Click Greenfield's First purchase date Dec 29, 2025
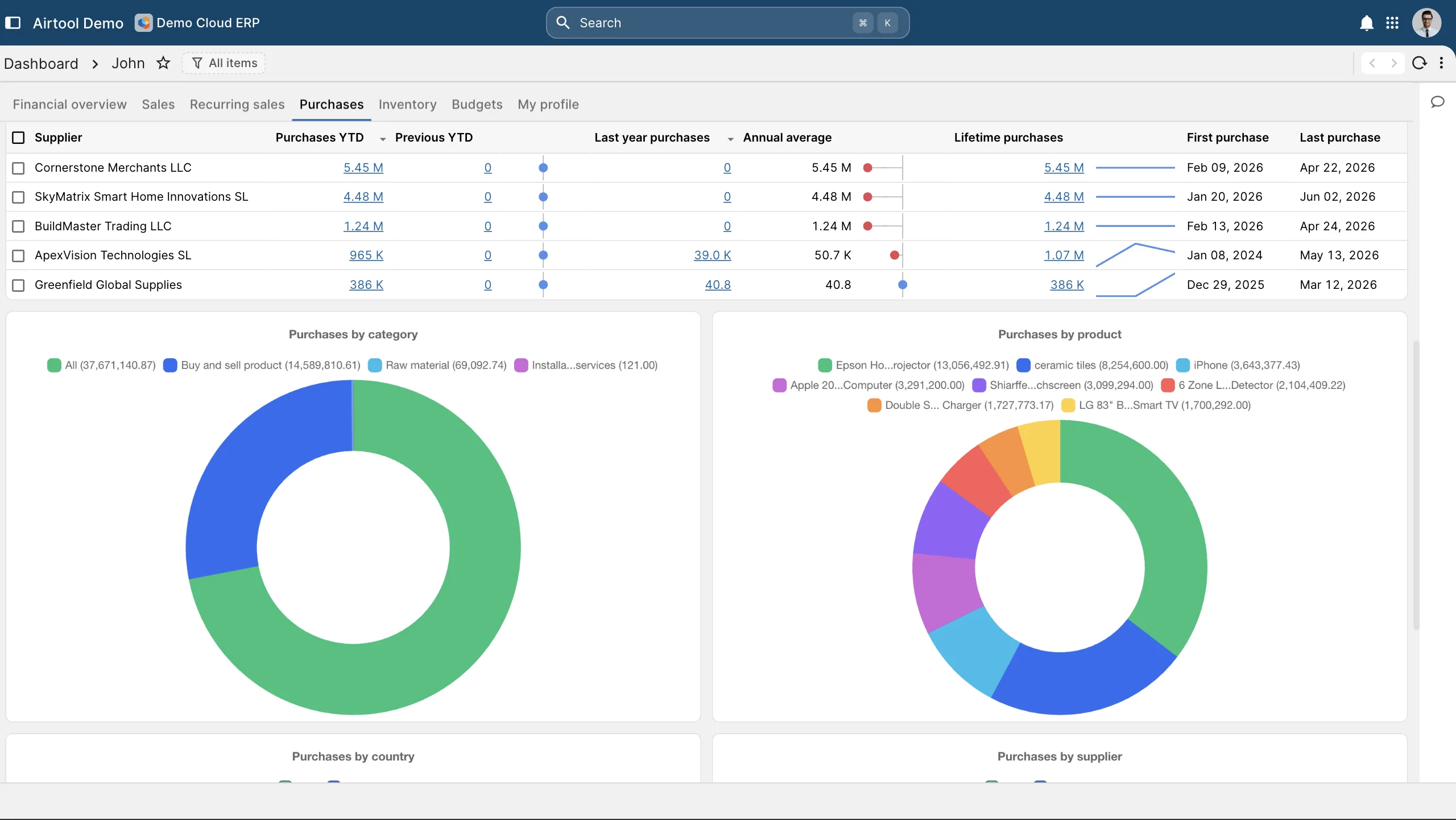 [1225, 285]
